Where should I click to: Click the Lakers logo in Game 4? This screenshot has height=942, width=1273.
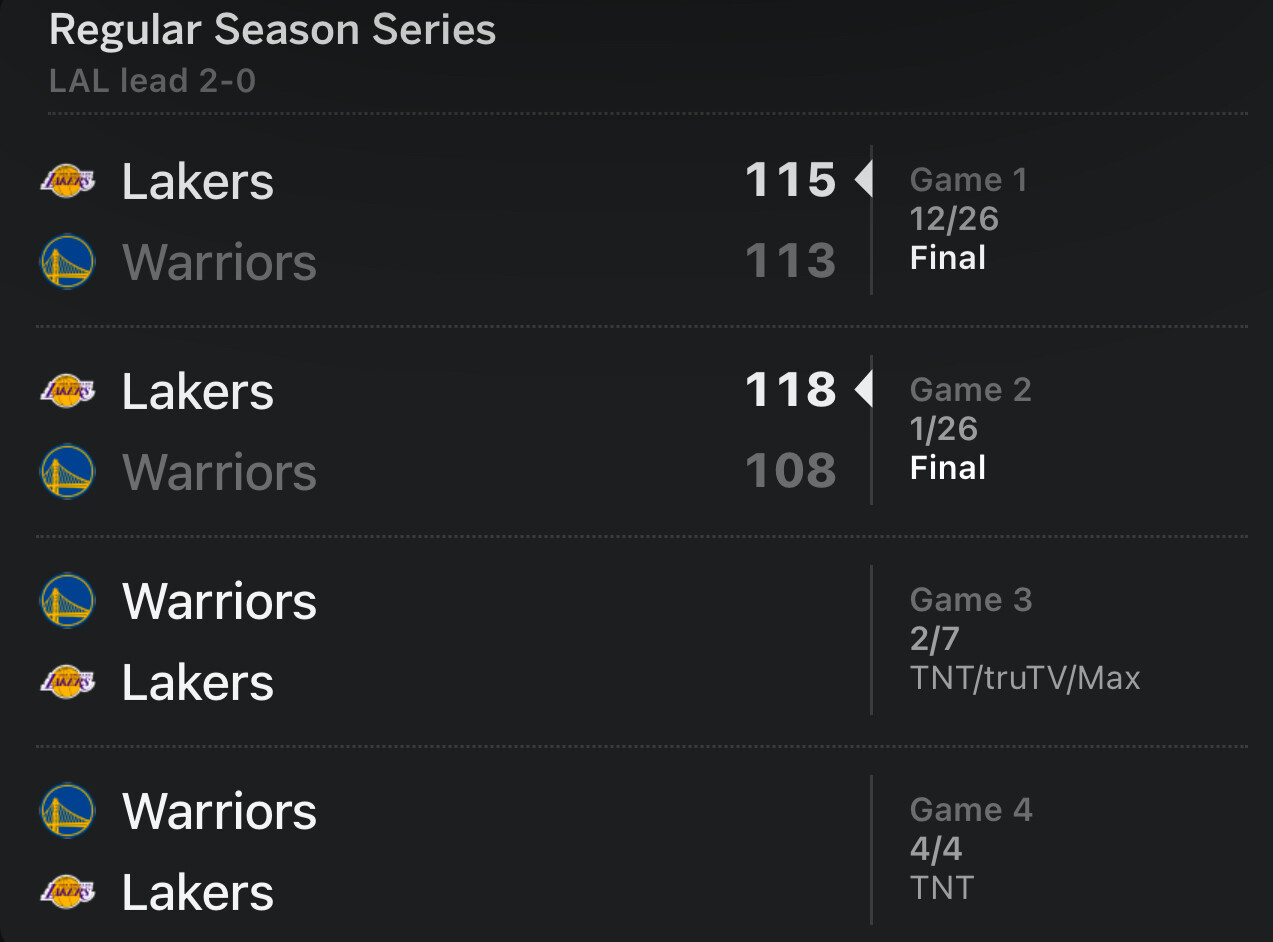click(x=68, y=892)
